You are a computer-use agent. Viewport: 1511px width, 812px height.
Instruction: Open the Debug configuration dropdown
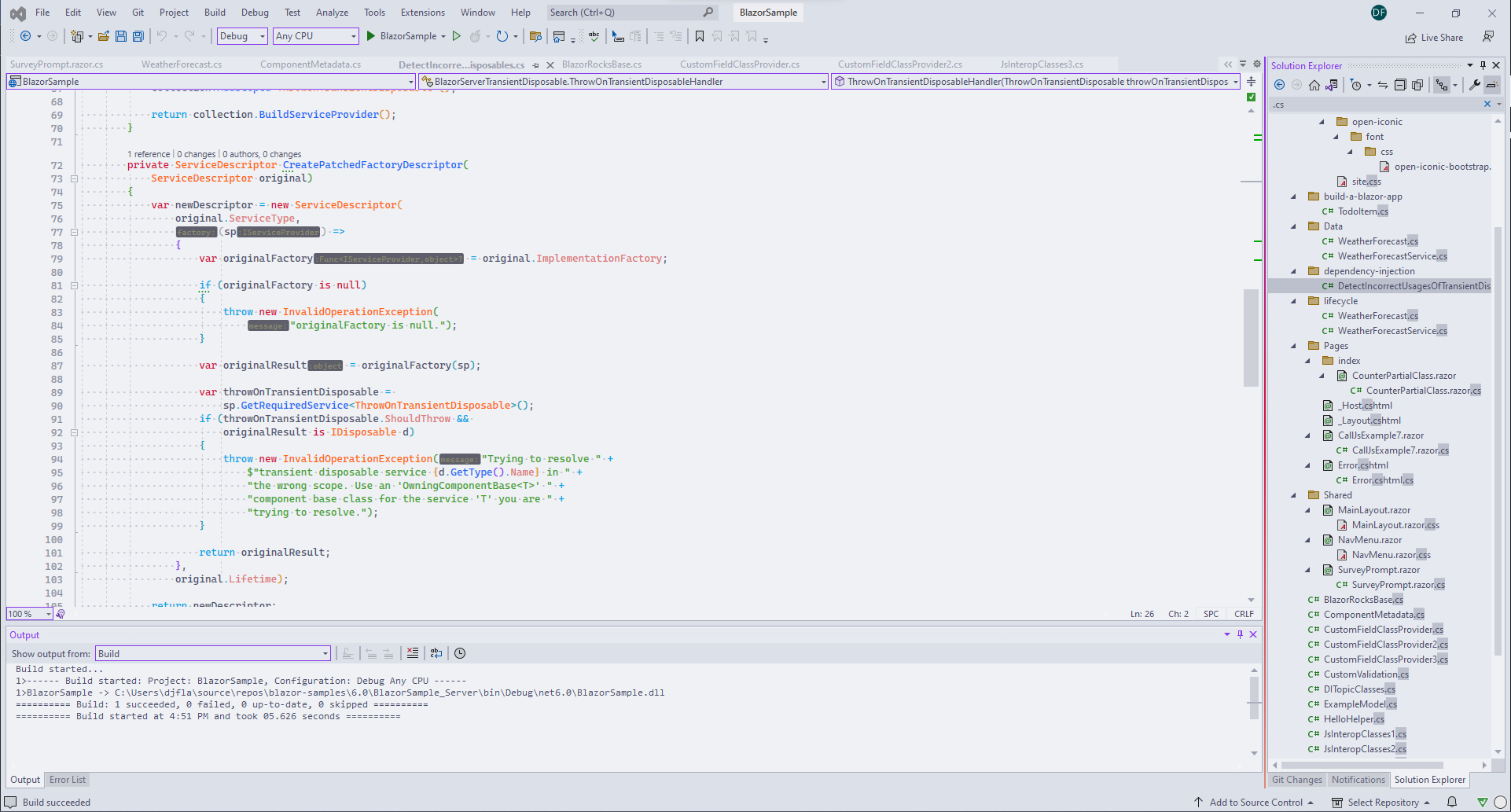[242, 36]
